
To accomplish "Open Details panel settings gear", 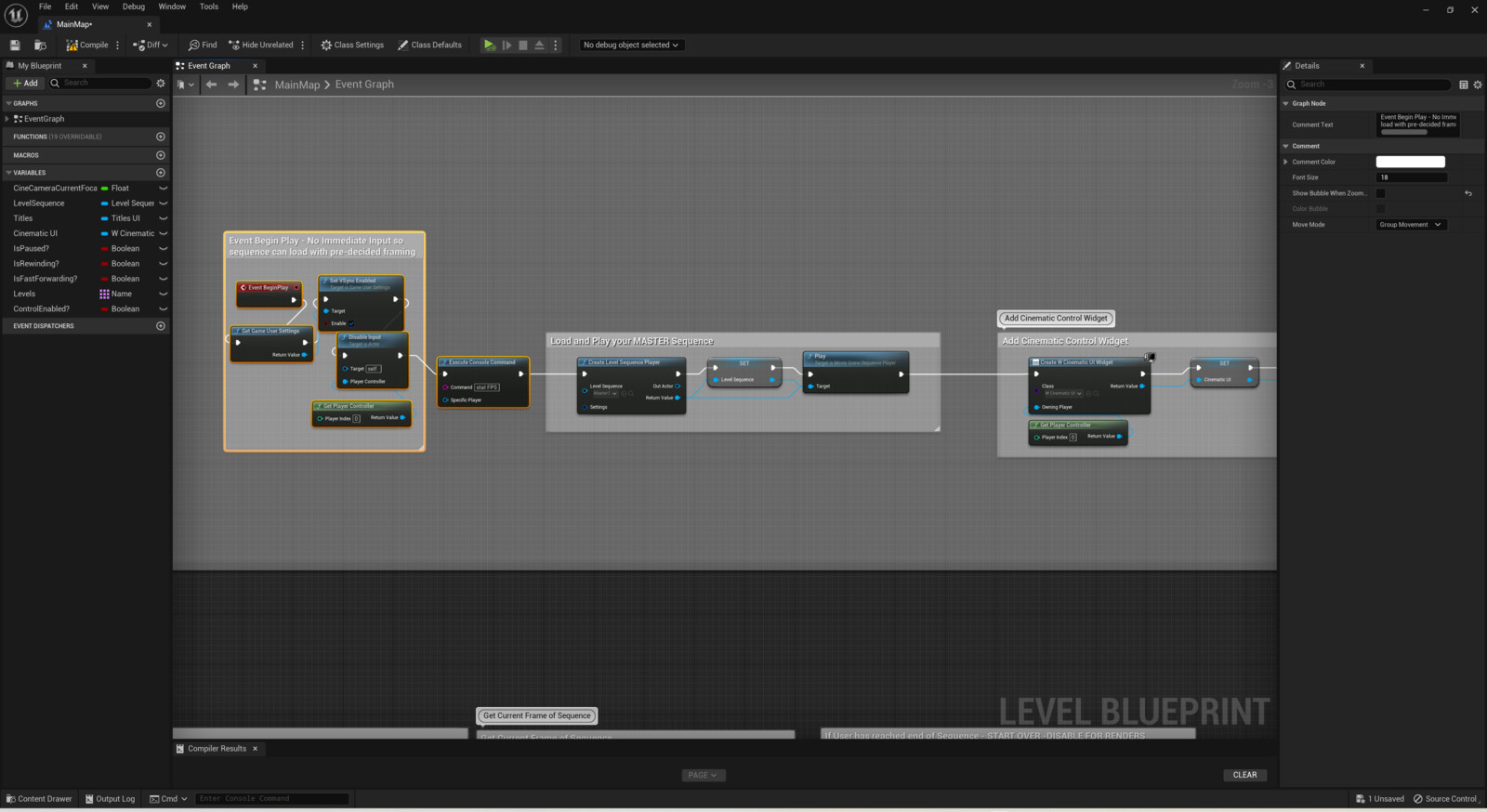I will point(1478,85).
